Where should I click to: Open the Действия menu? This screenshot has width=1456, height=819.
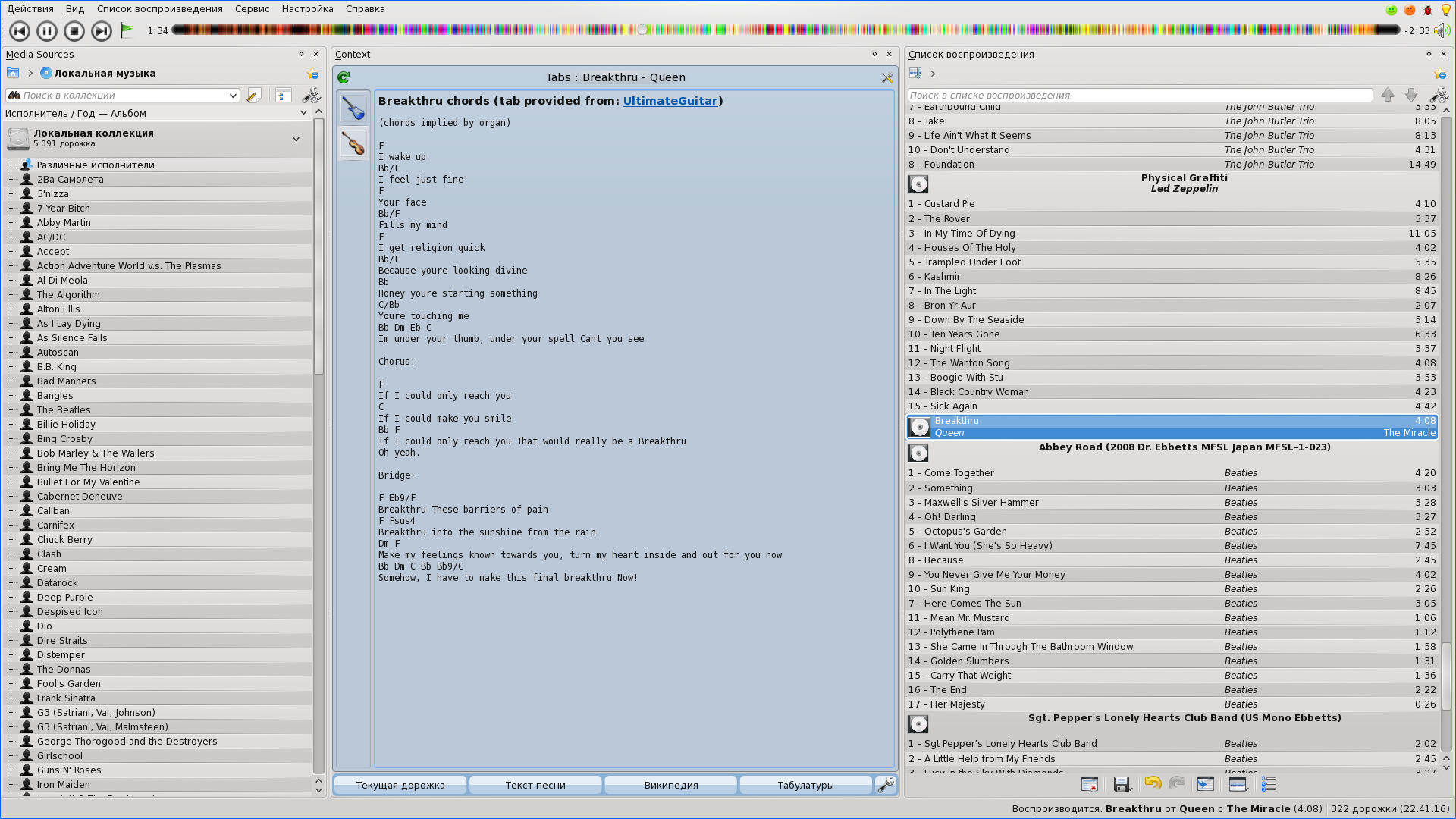(x=30, y=9)
